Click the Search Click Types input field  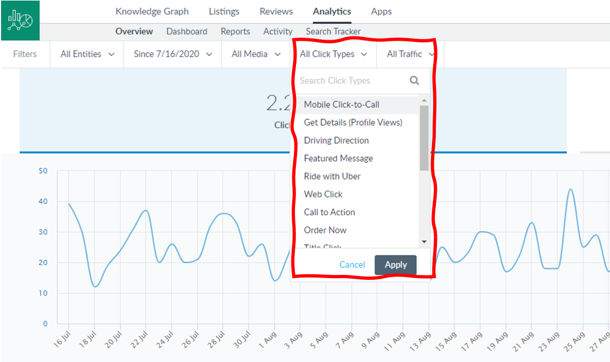point(352,80)
